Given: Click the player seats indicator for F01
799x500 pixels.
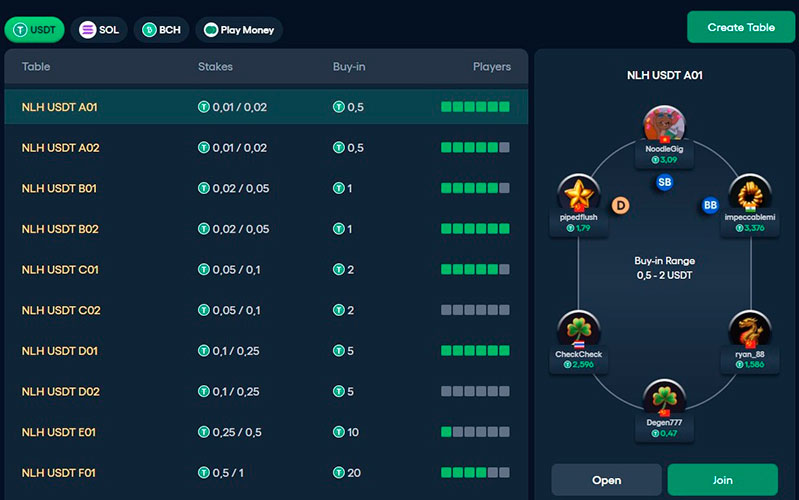Looking at the screenshot, I should pos(475,473).
